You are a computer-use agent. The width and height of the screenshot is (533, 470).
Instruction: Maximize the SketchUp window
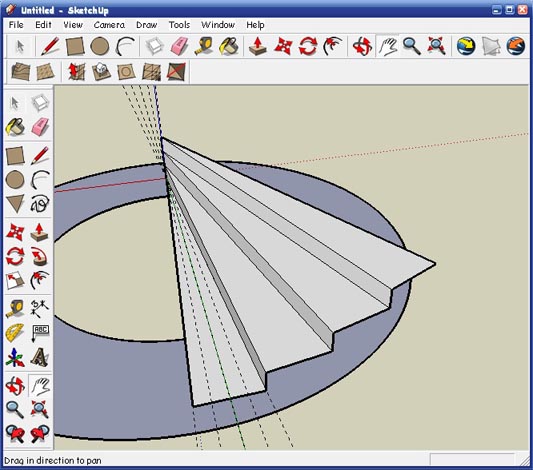point(510,10)
